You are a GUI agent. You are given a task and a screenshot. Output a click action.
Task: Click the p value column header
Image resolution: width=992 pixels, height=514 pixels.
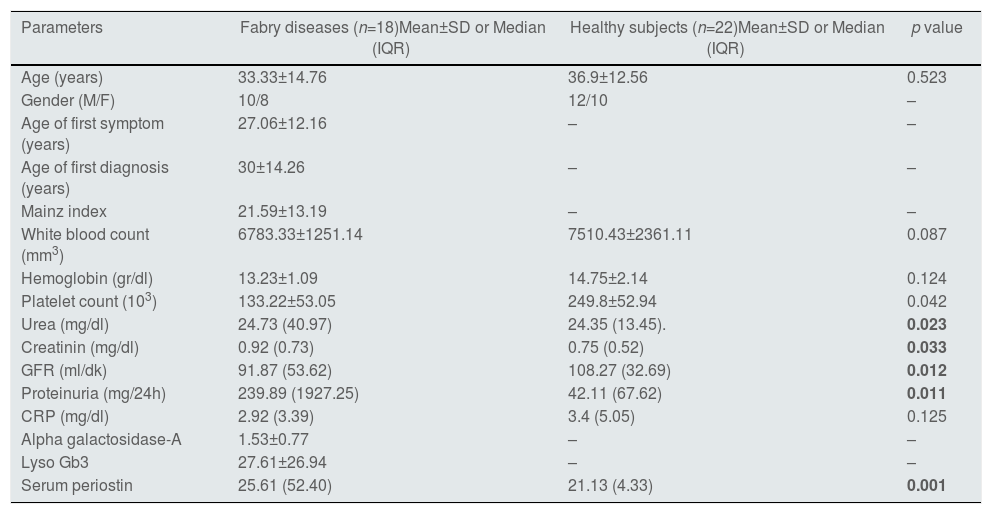[935, 28]
